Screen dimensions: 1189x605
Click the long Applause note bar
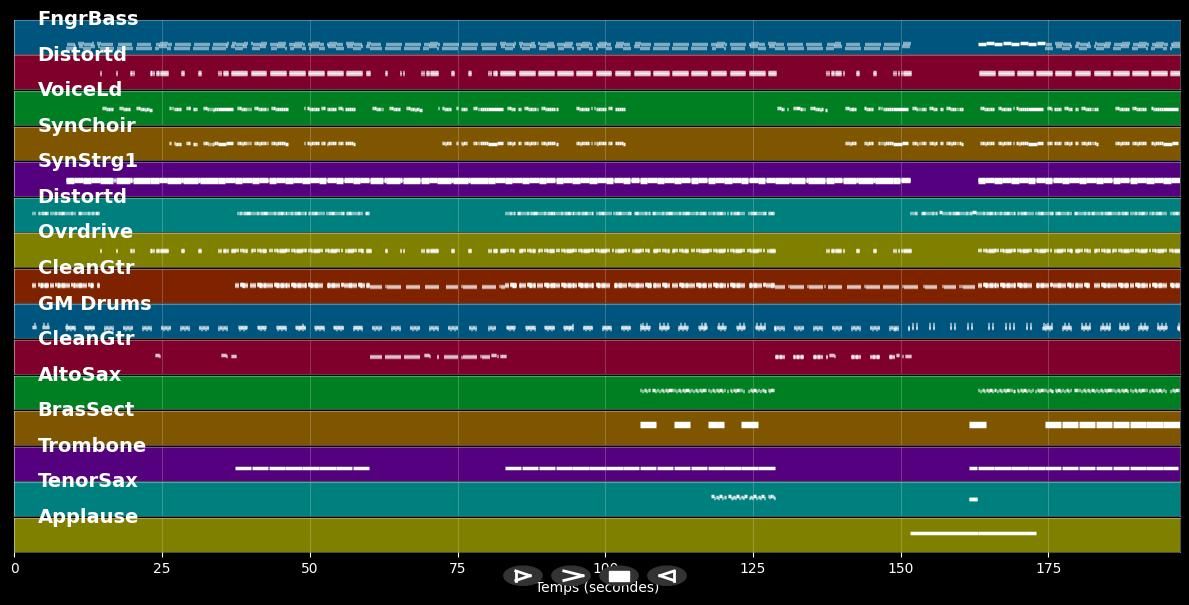click(972, 533)
